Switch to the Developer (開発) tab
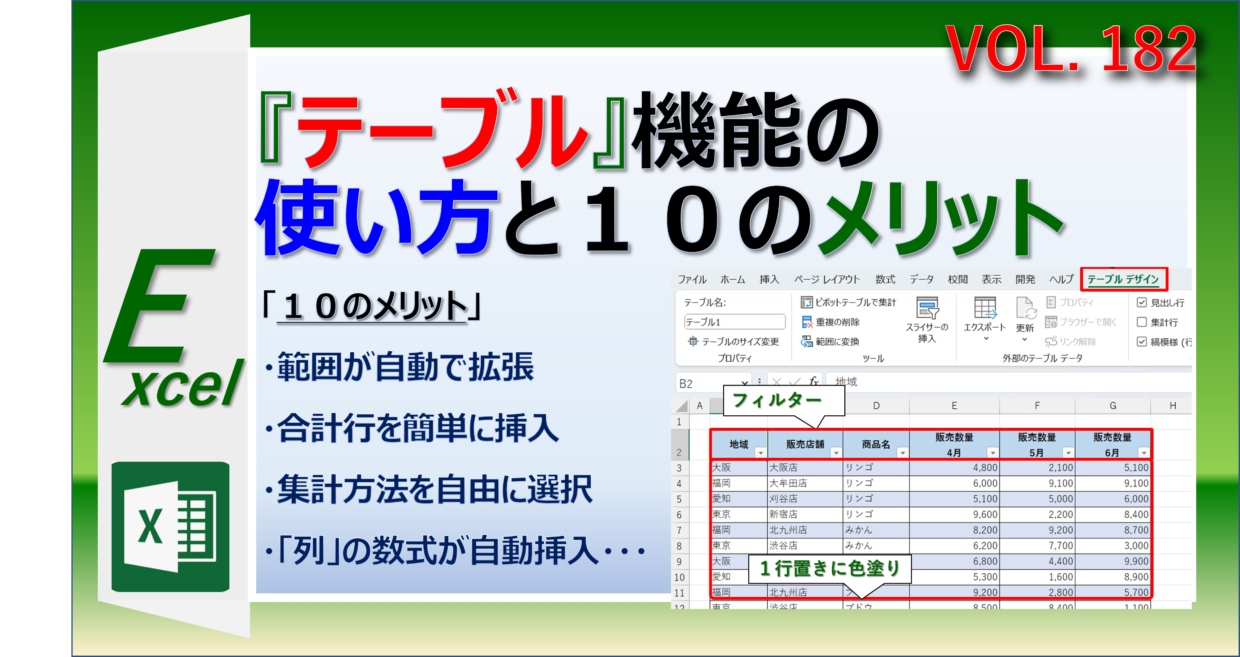 click(x=1025, y=279)
